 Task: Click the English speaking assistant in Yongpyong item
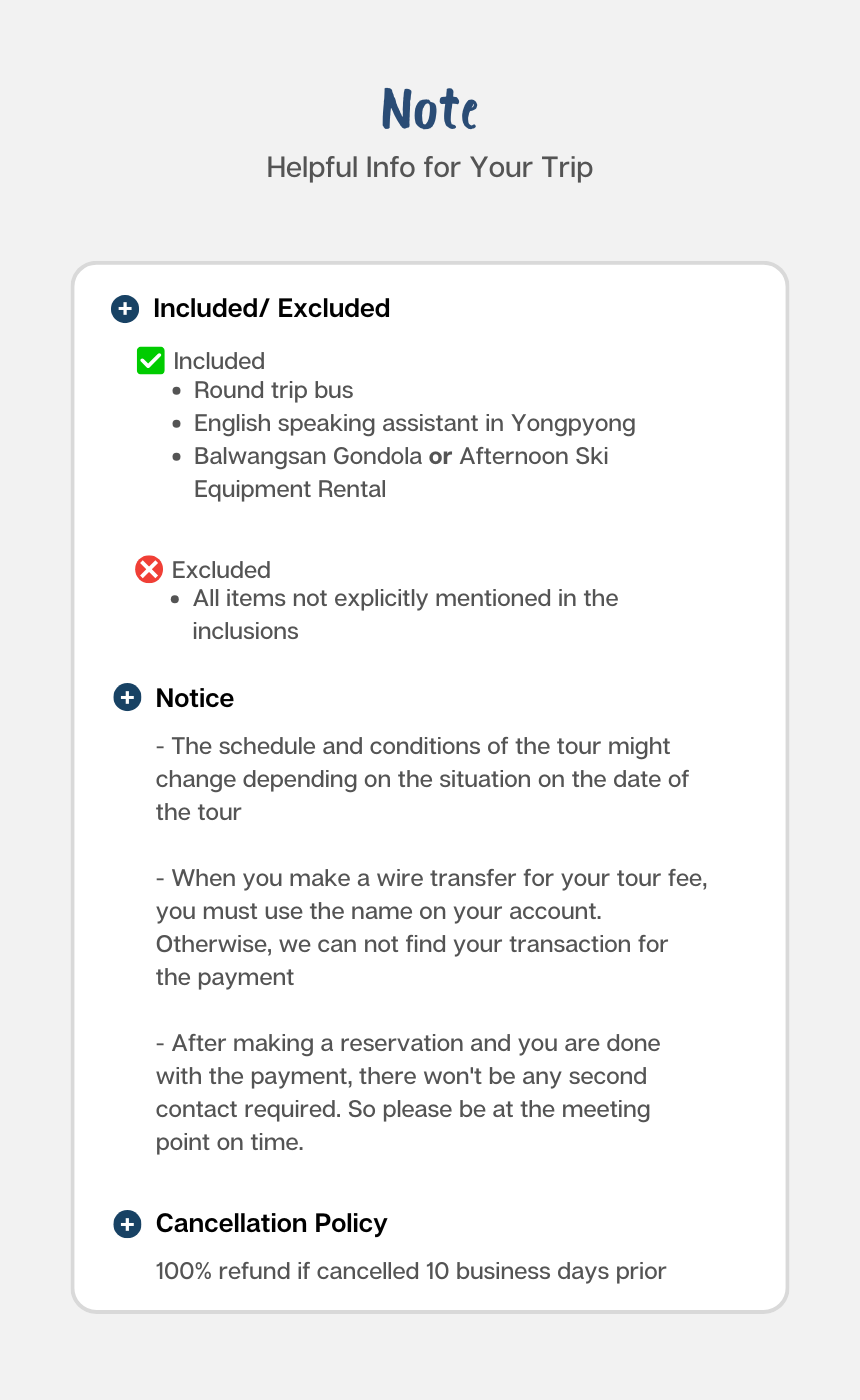(414, 423)
